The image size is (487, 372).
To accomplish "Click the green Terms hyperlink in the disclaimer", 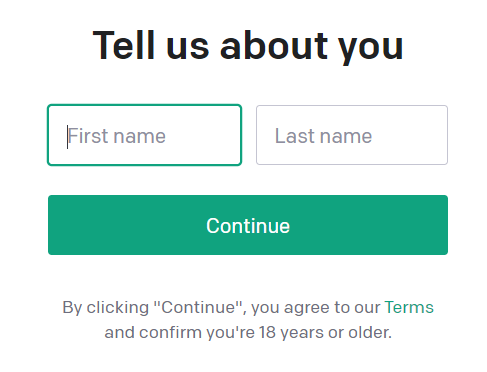I will pos(409,307).
